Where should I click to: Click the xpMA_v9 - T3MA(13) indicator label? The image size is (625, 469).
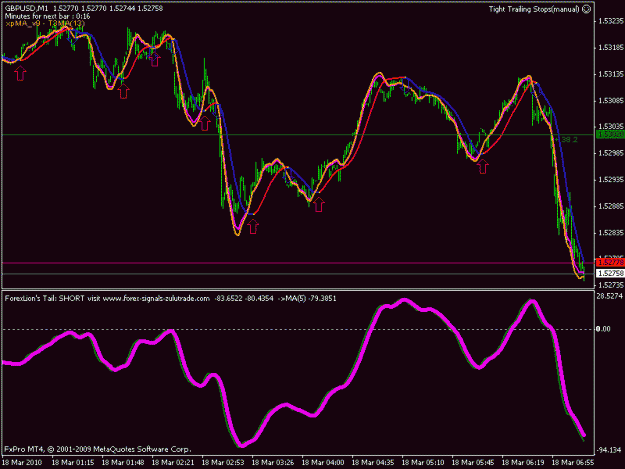(x=45, y=24)
